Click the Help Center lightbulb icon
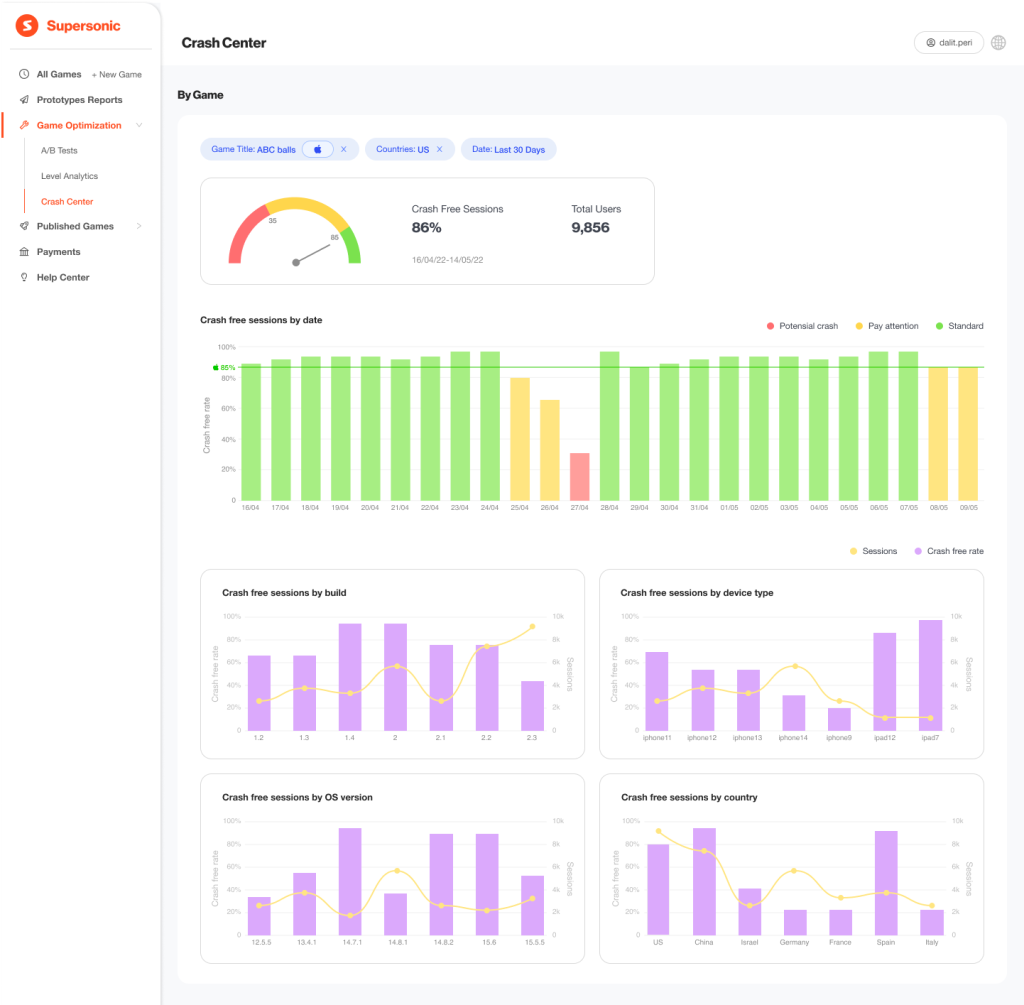 (24, 277)
